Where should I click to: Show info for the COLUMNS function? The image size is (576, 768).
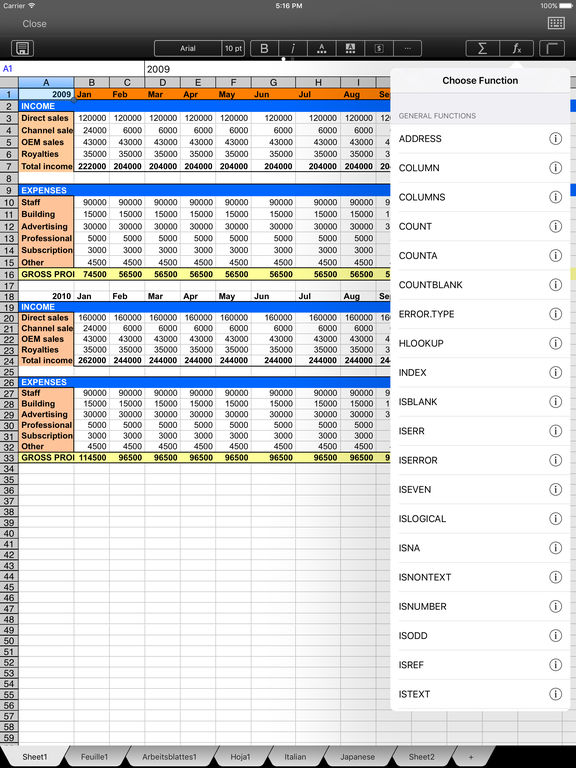click(x=555, y=197)
